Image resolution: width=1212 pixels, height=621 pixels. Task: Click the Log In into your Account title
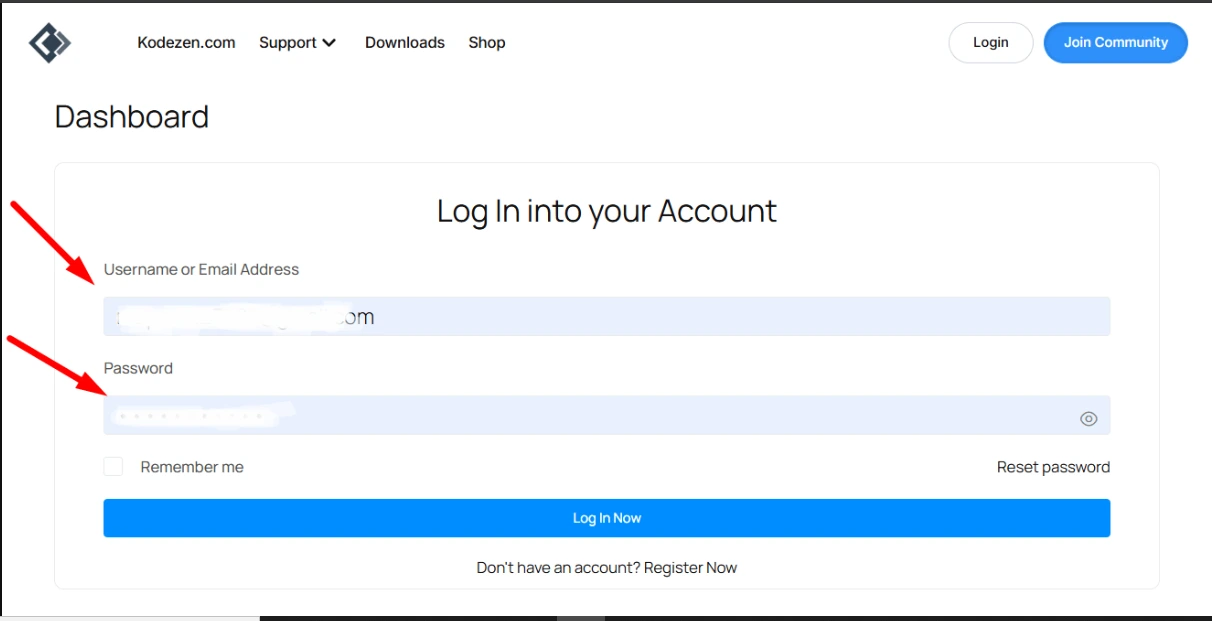pos(607,211)
